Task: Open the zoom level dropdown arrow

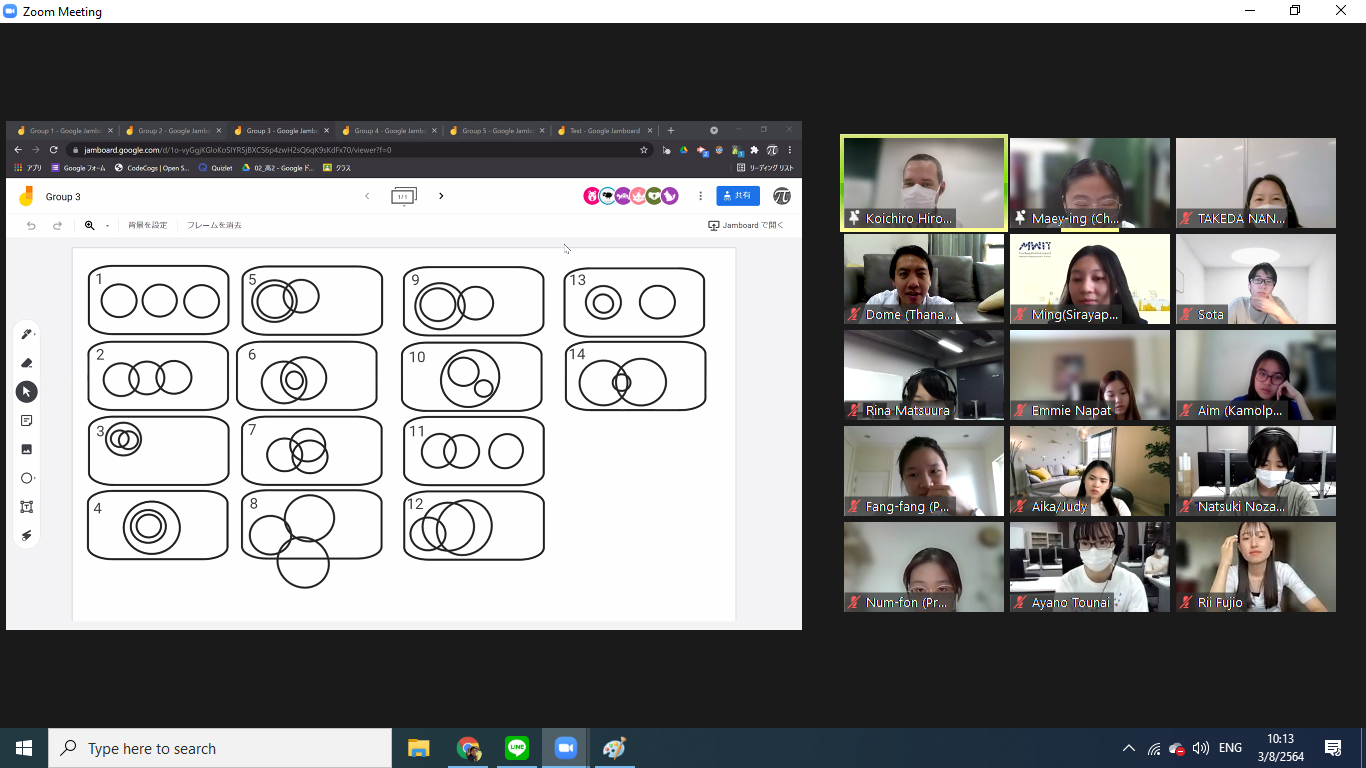Action: coord(107,226)
